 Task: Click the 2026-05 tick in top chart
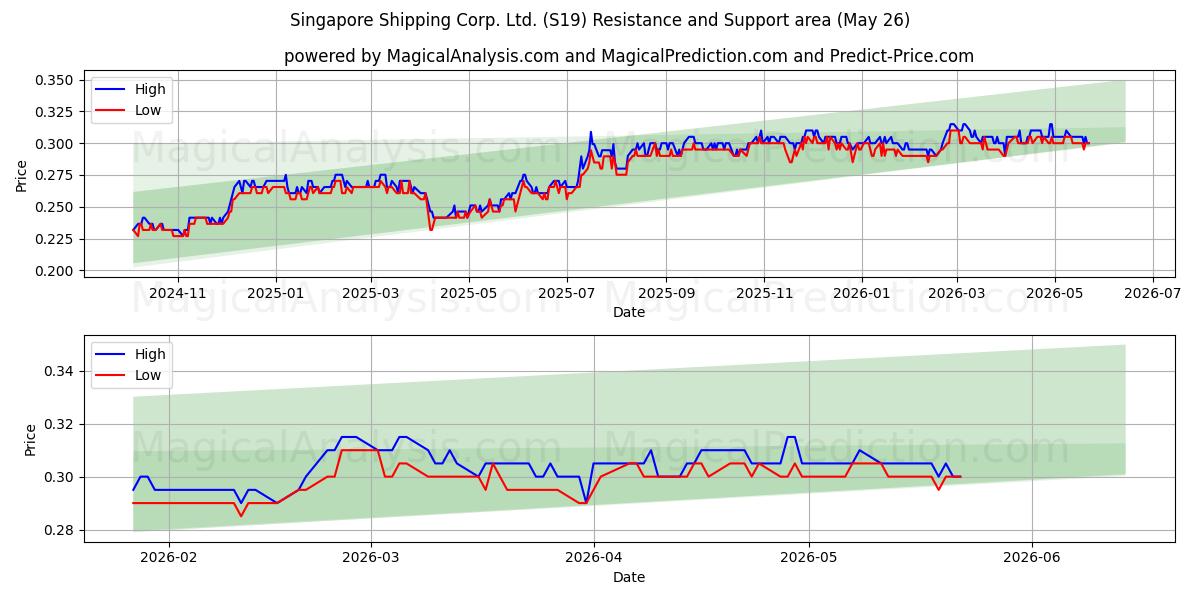click(x=1054, y=293)
